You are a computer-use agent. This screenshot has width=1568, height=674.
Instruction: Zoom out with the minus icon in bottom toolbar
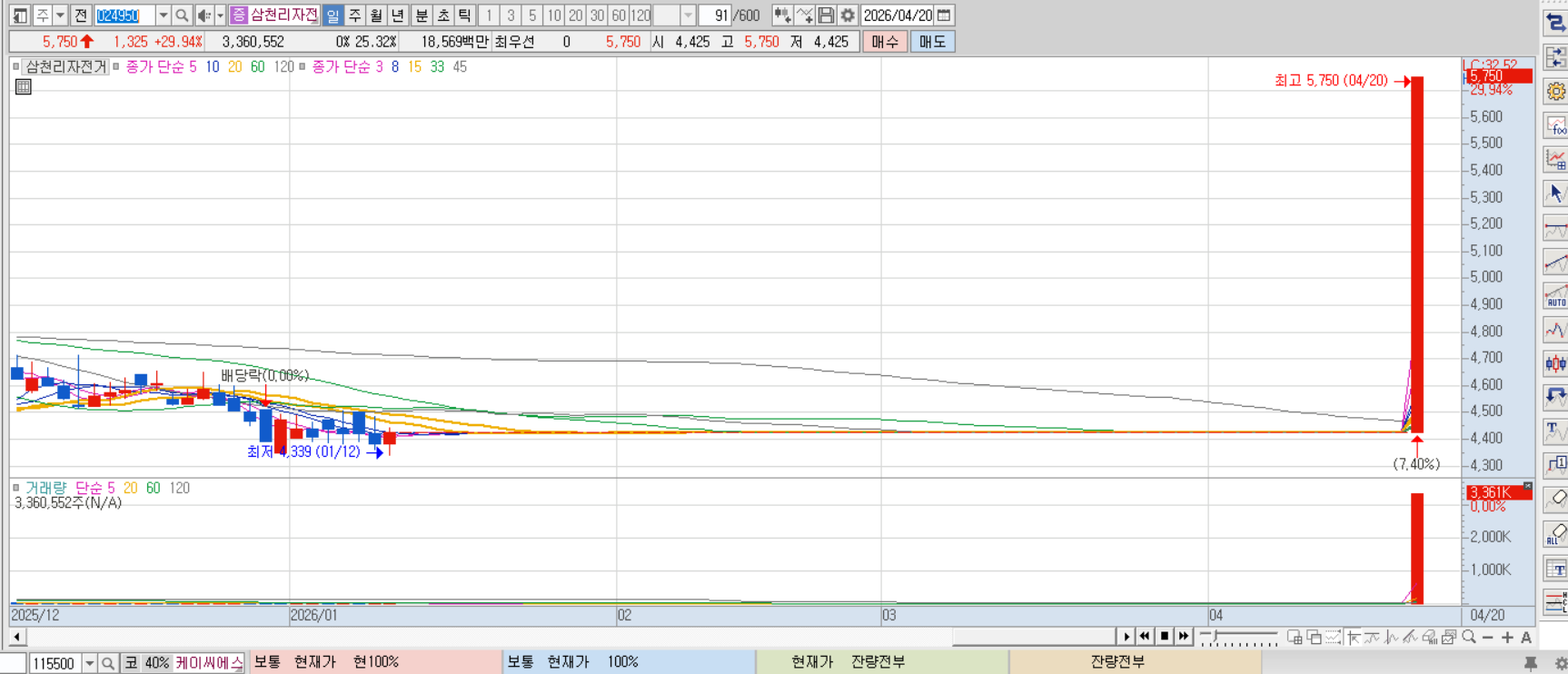tap(1488, 638)
